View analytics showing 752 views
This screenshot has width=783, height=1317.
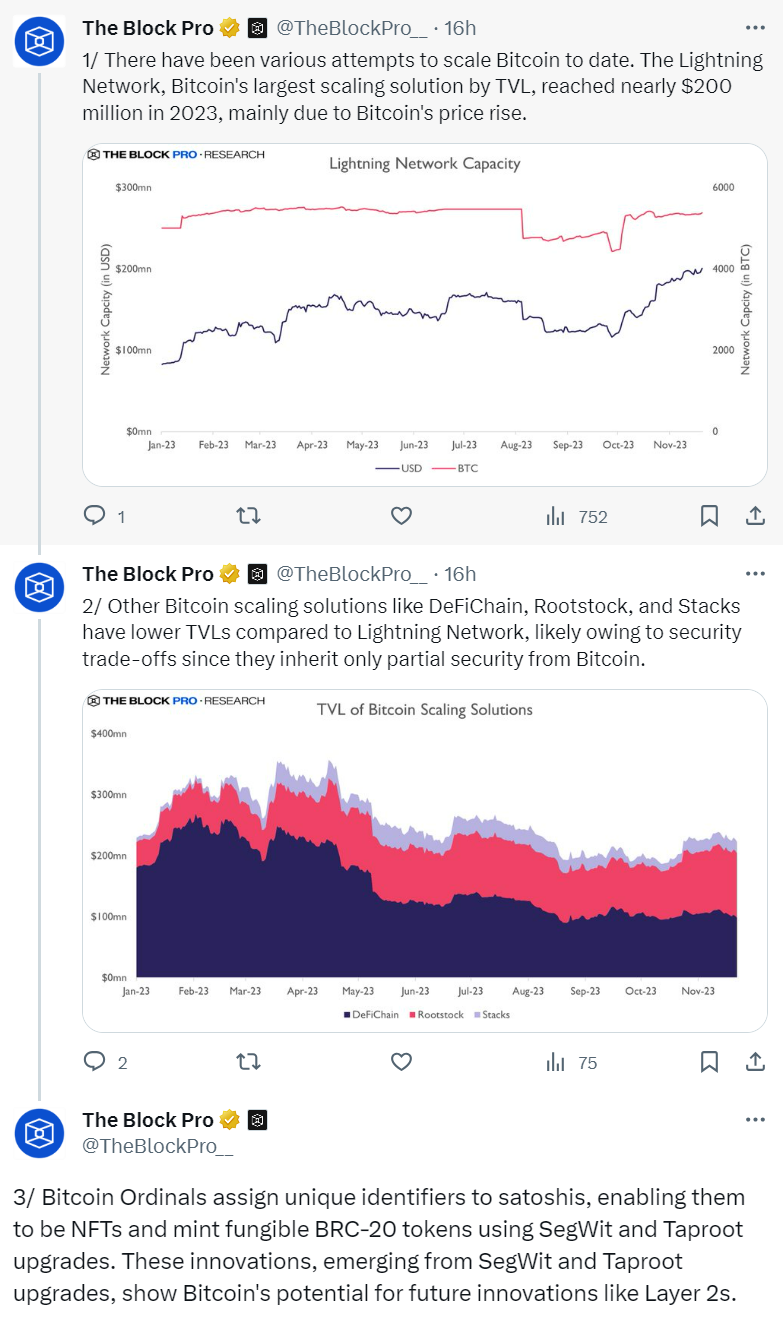(577, 516)
